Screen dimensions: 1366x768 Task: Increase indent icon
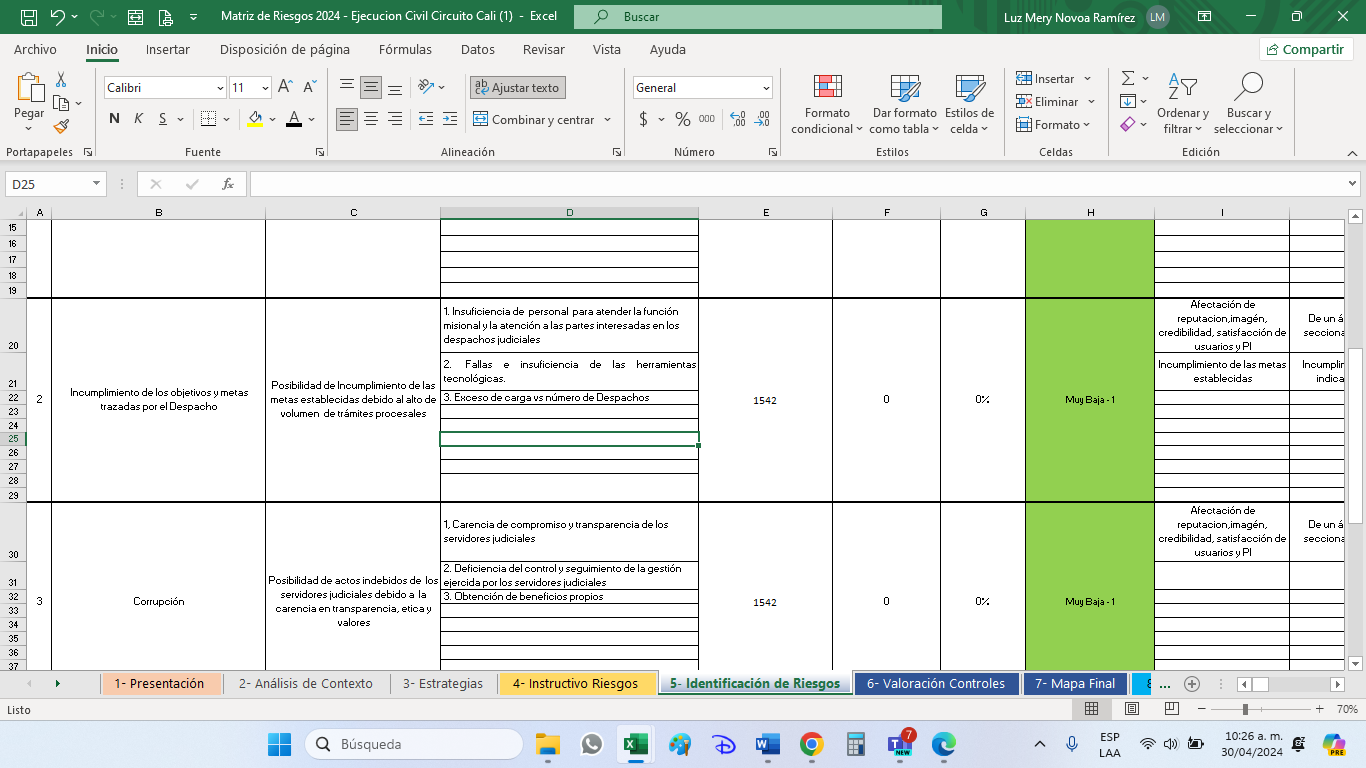click(450, 119)
